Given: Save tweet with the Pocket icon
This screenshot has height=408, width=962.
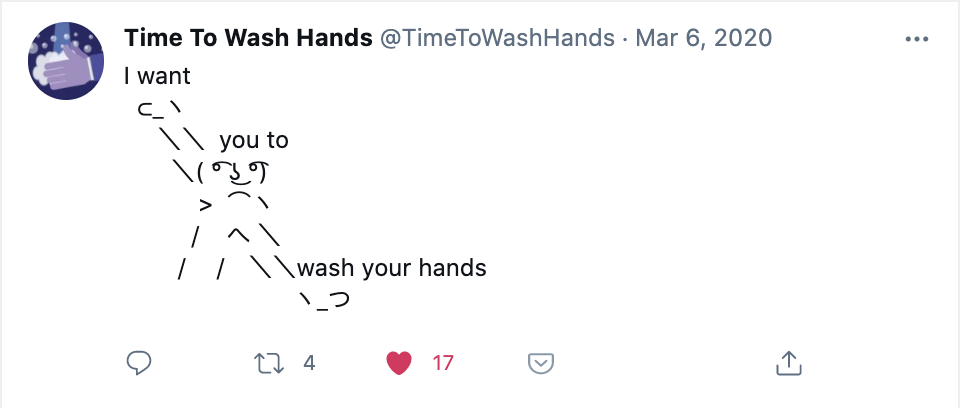Looking at the screenshot, I should pos(541,363).
